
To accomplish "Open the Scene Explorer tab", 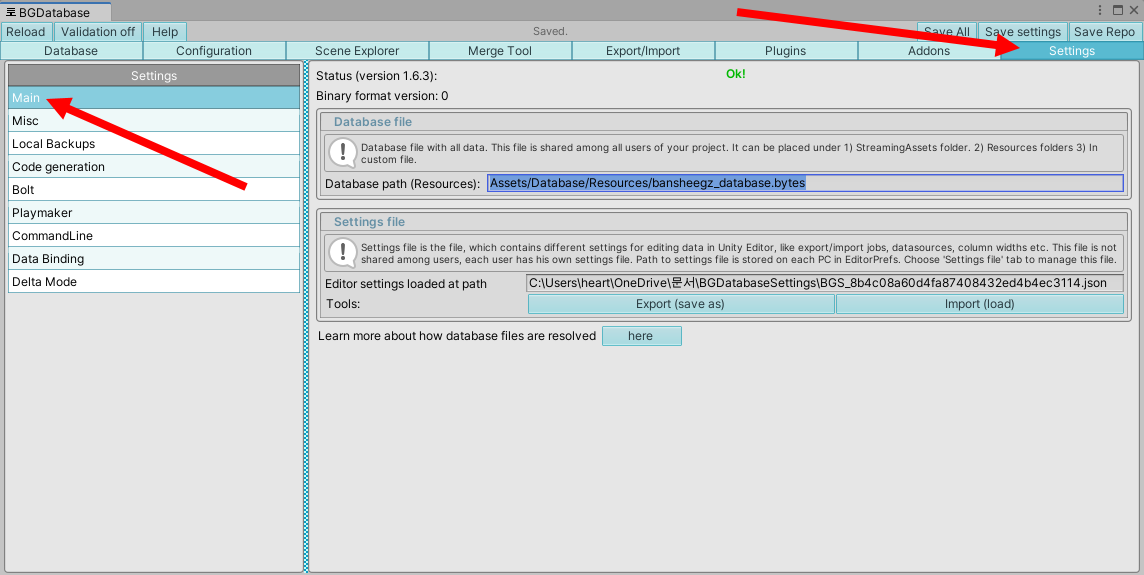I will click(357, 50).
